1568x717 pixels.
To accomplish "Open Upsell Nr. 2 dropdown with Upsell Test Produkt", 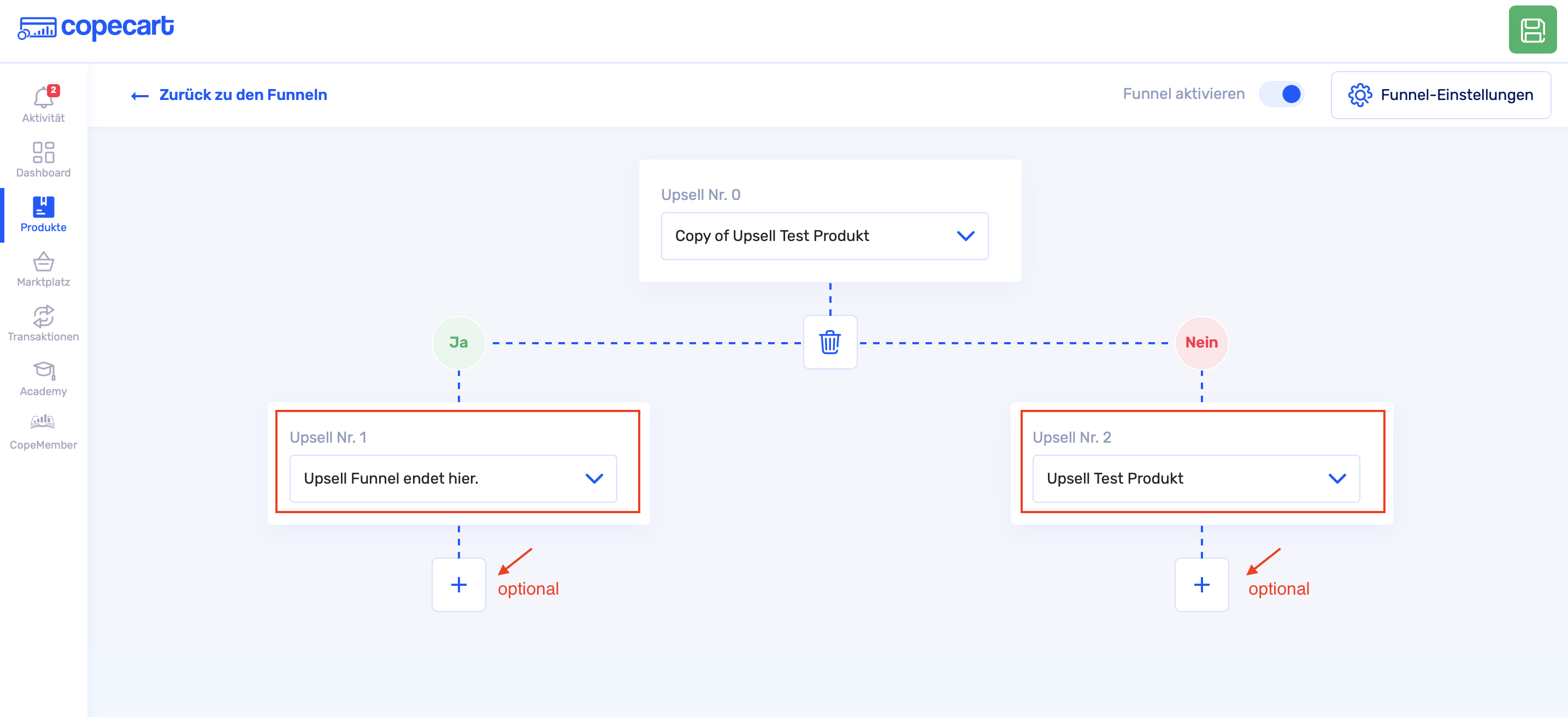I will [1195, 478].
